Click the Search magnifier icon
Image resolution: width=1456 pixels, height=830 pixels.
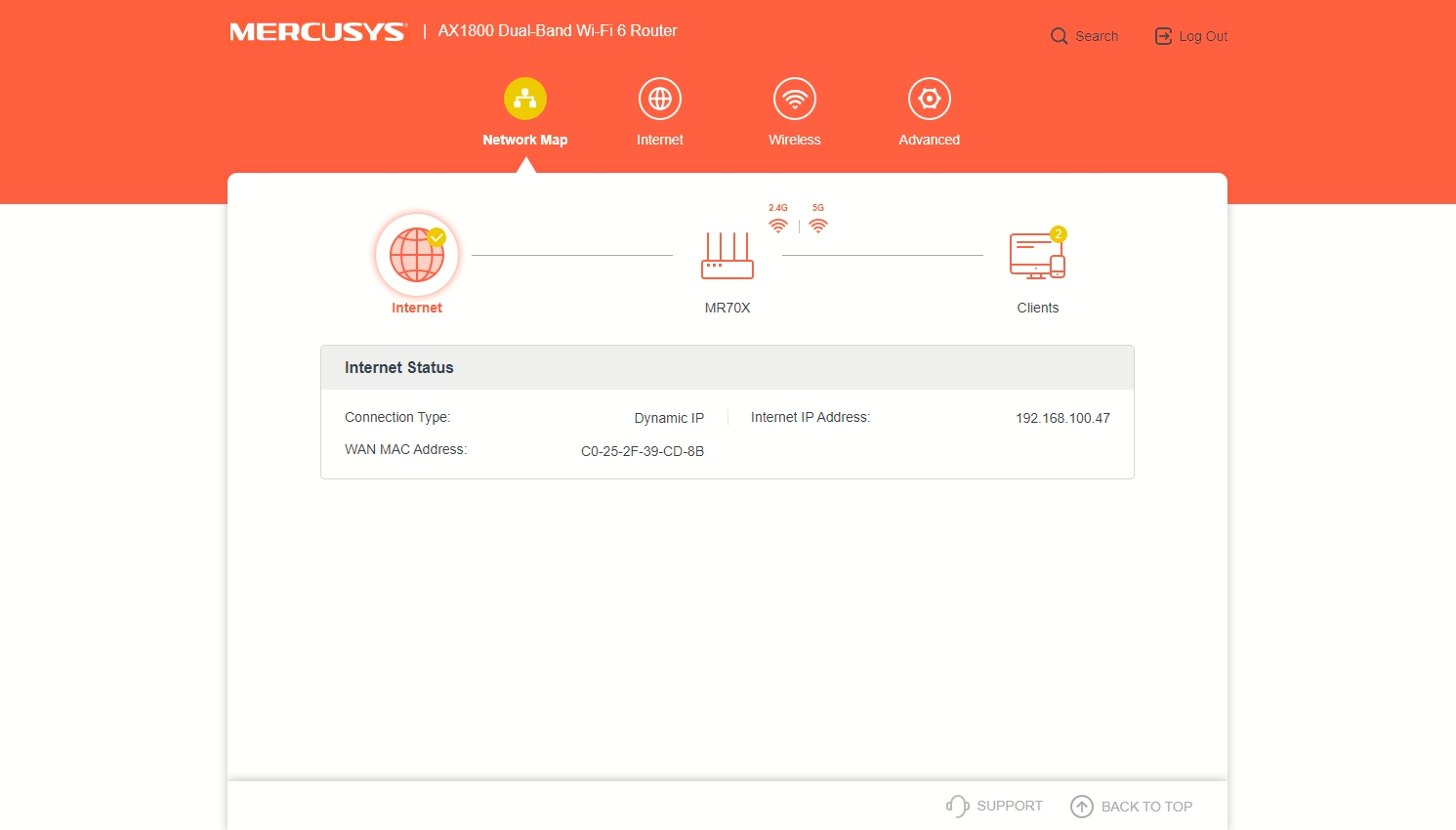click(x=1059, y=36)
